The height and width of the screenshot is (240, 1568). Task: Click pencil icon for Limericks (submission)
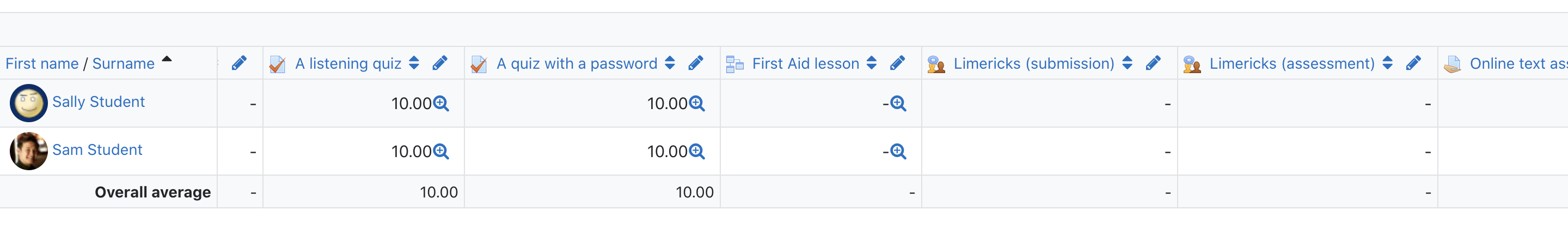(x=1153, y=63)
